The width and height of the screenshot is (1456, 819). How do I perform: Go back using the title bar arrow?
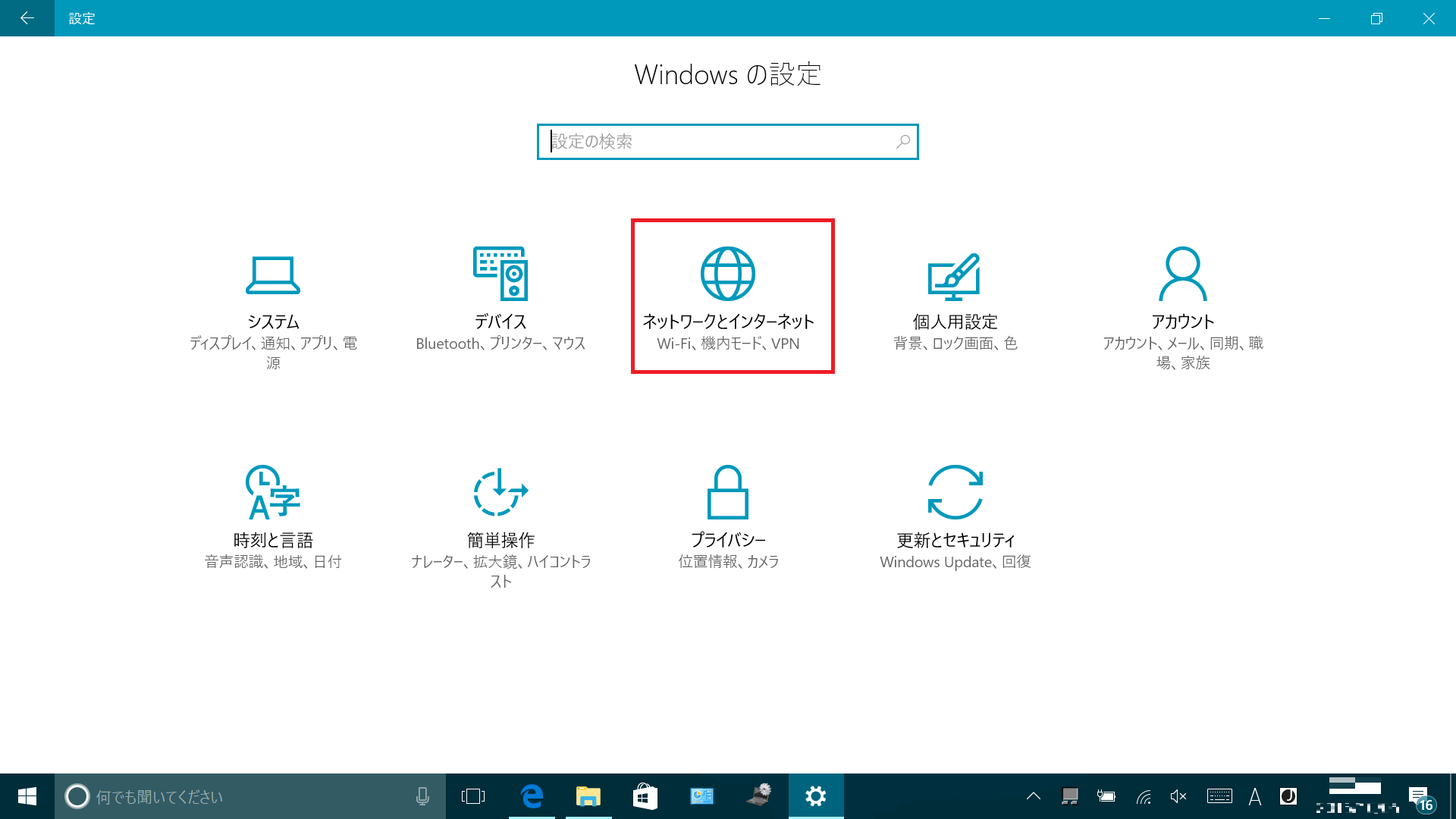pos(27,18)
